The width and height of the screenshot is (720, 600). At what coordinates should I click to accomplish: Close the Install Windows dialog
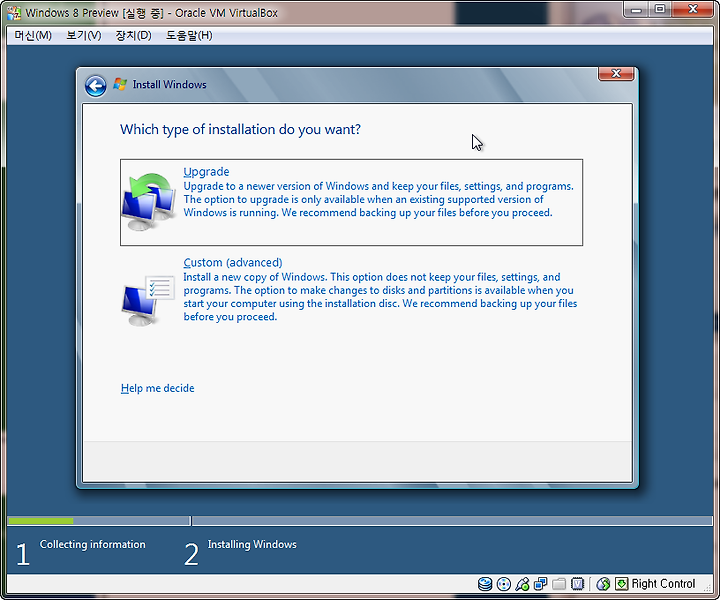[616, 74]
